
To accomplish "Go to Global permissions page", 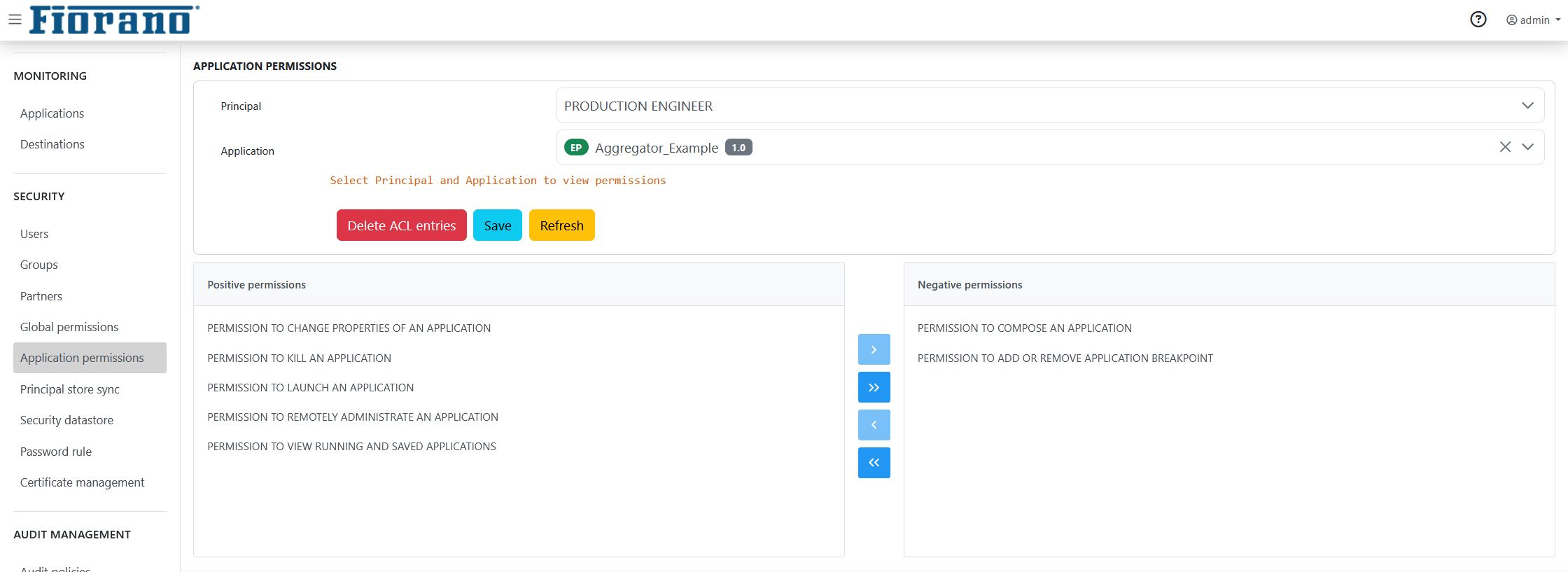I will (x=69, y=327).
